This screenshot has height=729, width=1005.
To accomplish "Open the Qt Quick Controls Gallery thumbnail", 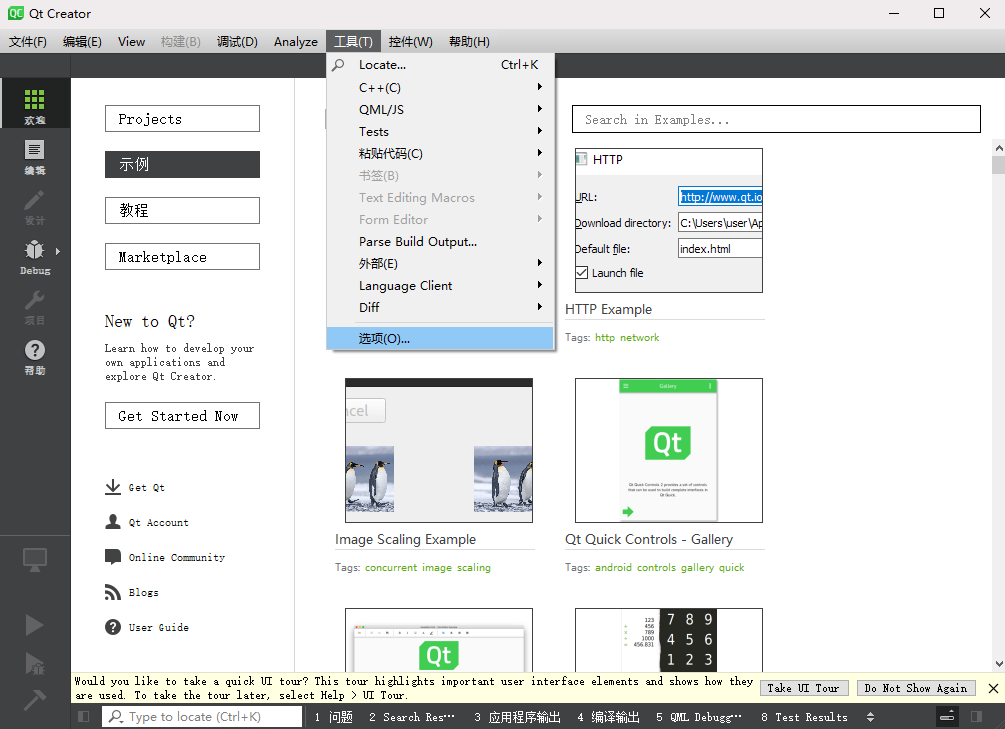I will 669,450.
